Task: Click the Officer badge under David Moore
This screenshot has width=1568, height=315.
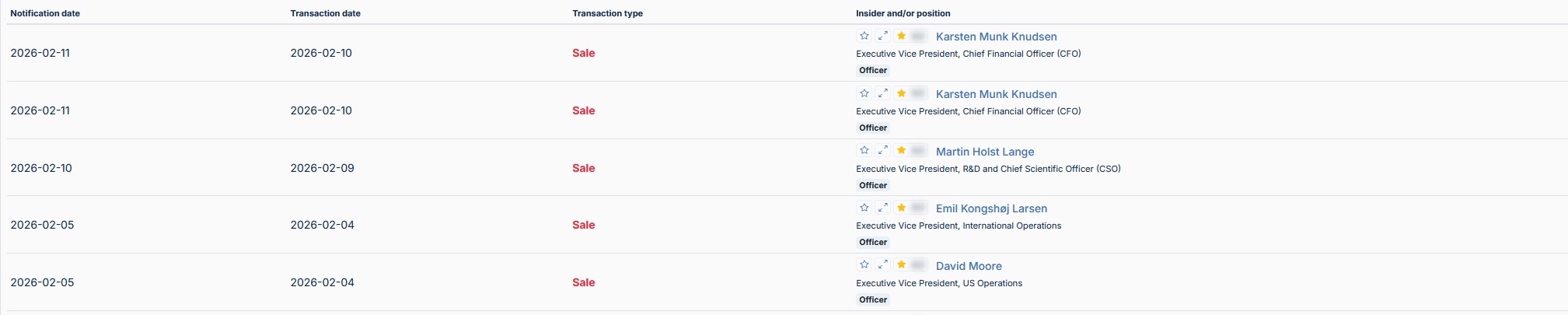Action: click(x=873, y=299)
